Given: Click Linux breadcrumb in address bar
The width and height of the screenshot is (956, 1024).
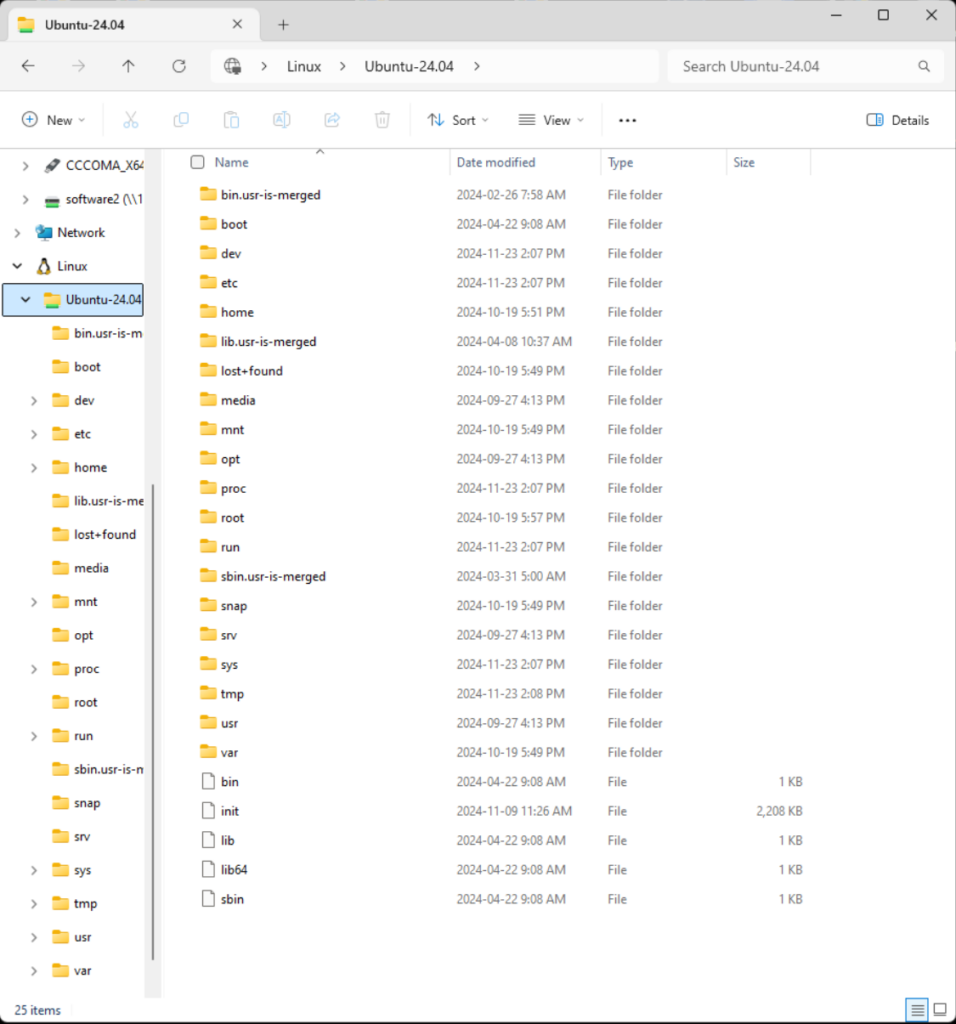Looking at the screenshot, I should pos(304,66).
